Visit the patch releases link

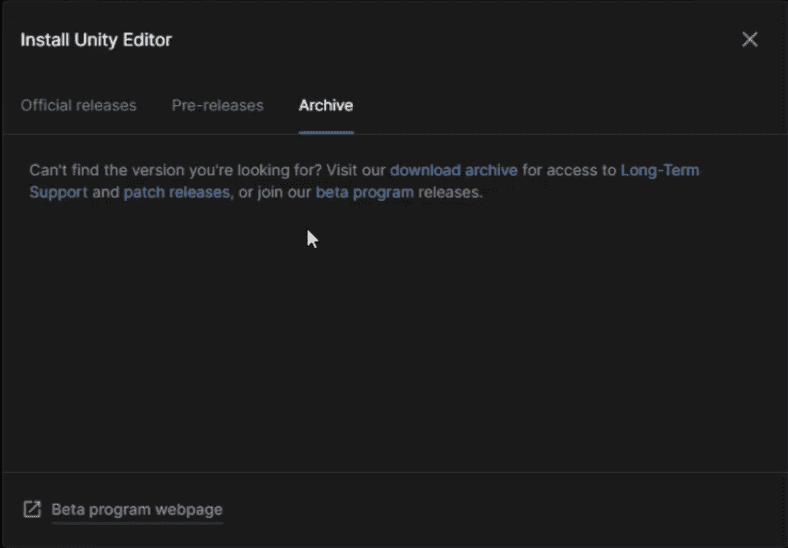click(x=177, y=193)
